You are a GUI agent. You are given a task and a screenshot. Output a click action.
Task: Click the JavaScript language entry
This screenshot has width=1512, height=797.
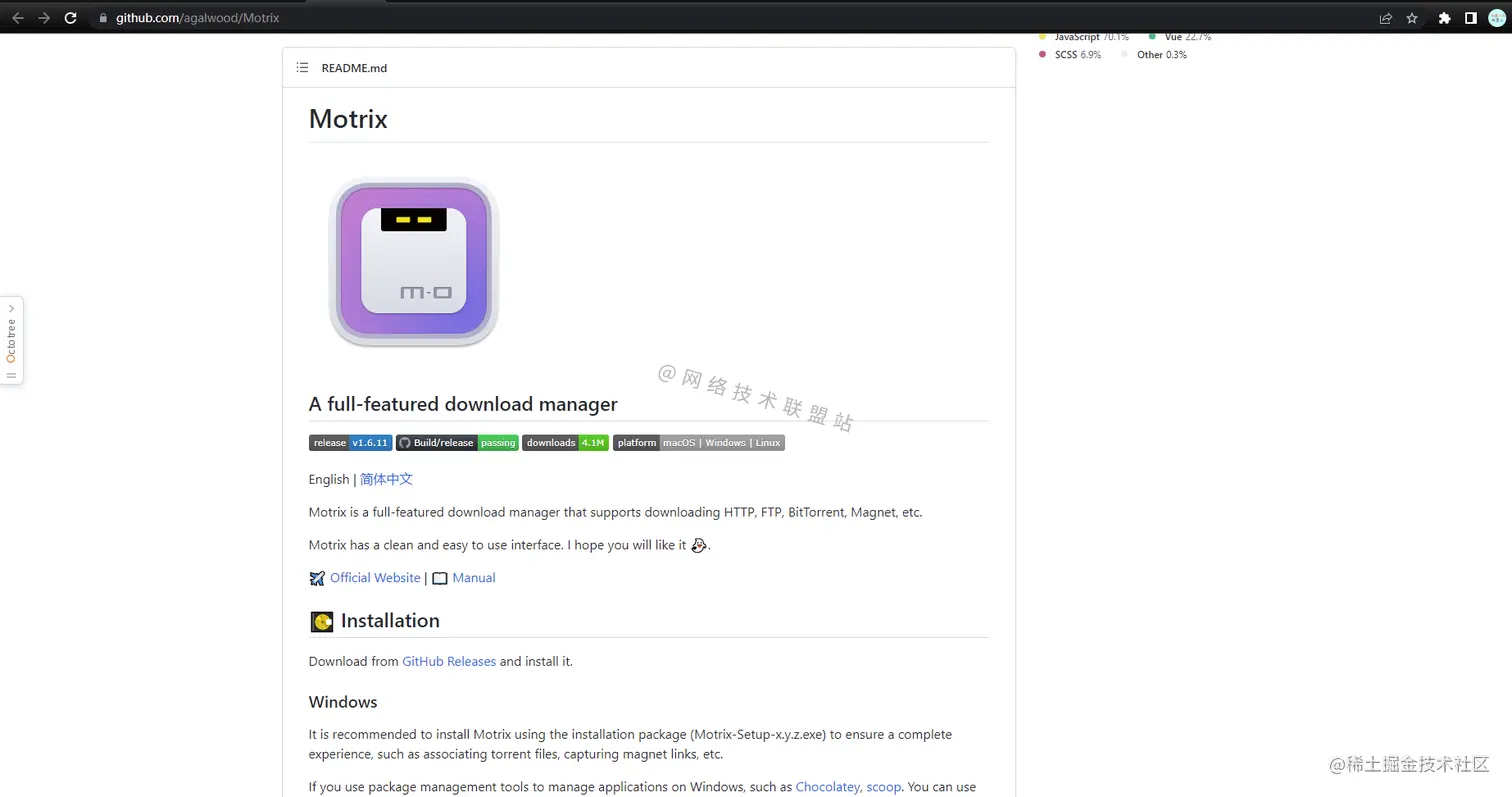(x=1084, y=37)
